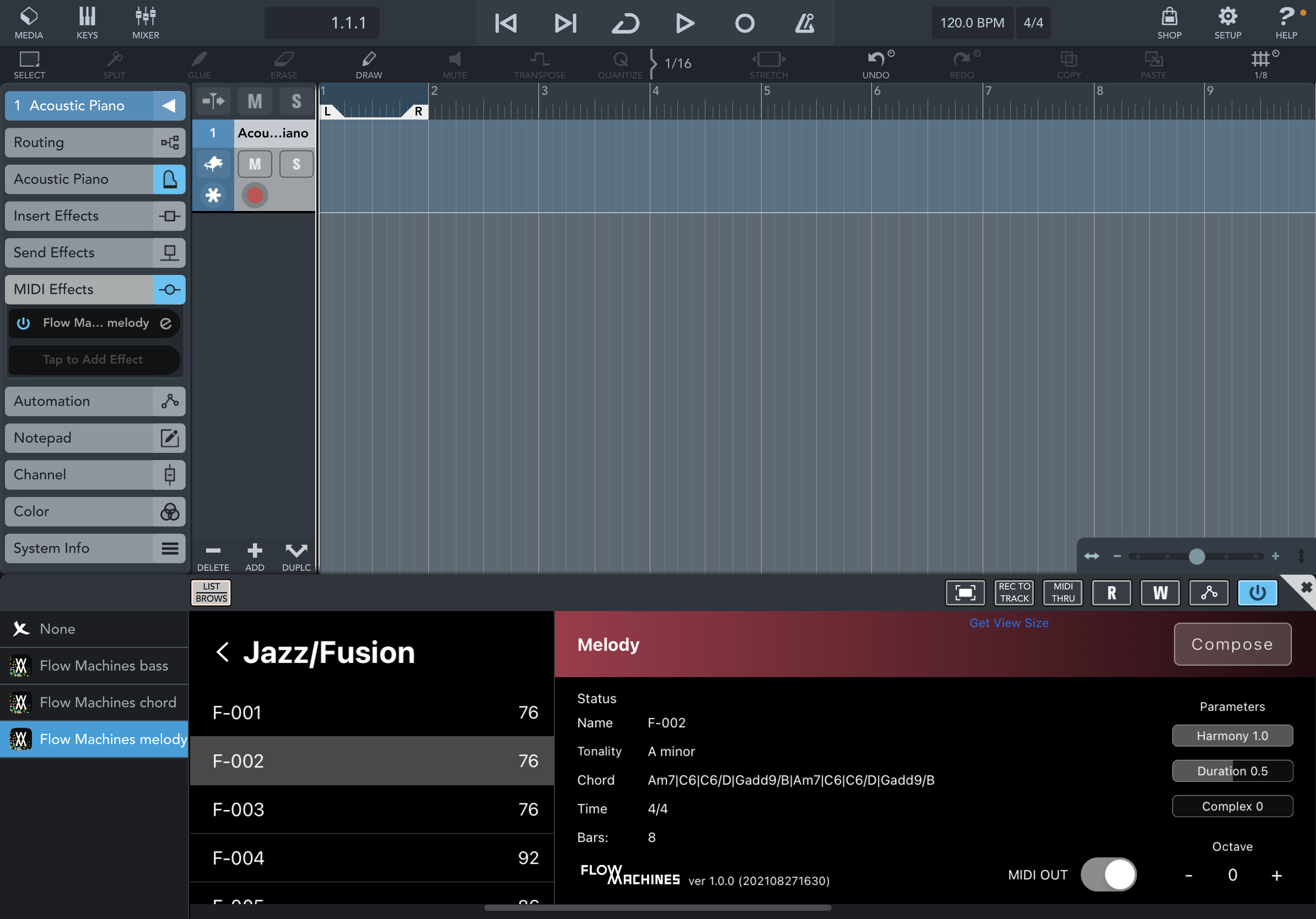Expand the Channel section
Screen dimensions: 1316x919
coord(95,474)
